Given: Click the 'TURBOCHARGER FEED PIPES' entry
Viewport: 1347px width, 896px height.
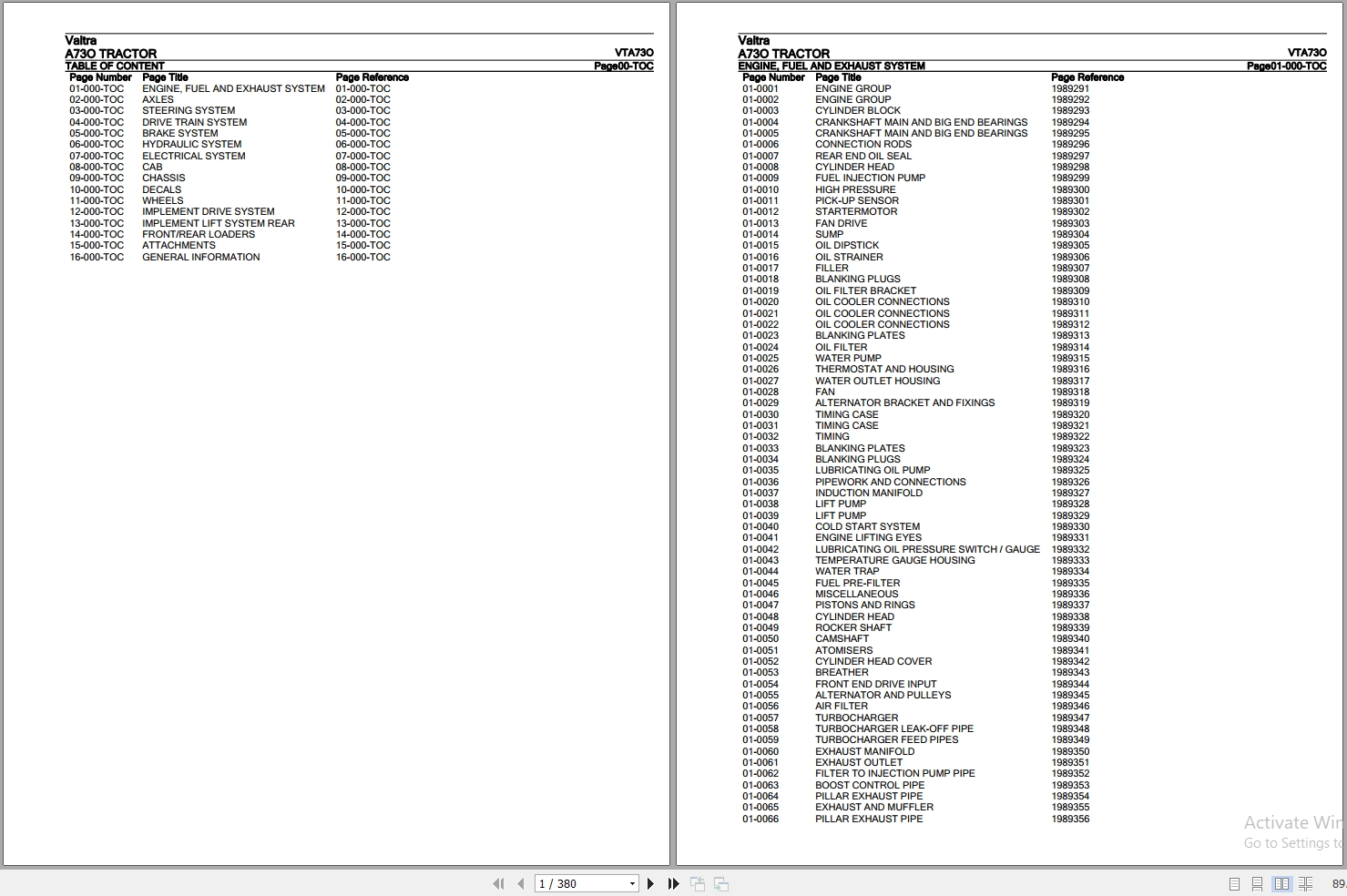Looking at the screenshot, I should pyautogui.click(x=886, y=739).
